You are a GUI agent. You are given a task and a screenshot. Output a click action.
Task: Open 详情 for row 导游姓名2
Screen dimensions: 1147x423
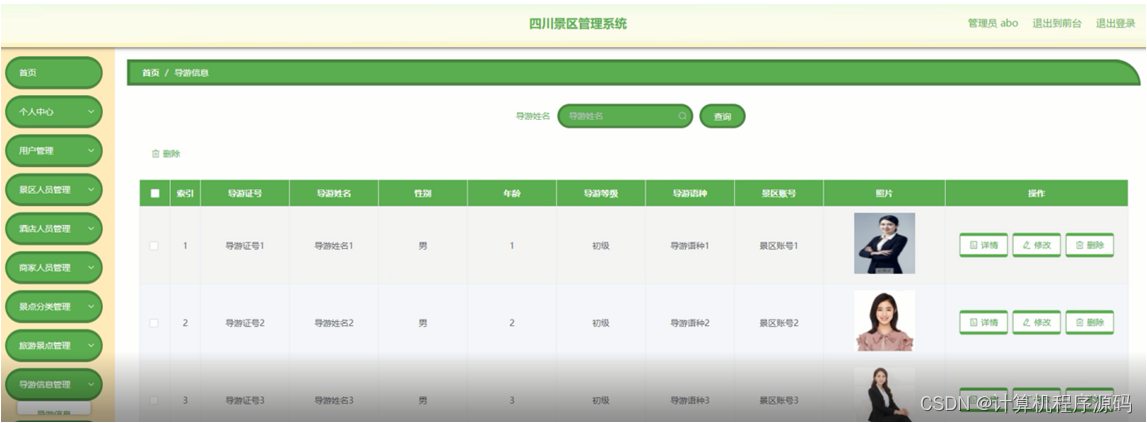pyautogui.click(x=983, y=322)
